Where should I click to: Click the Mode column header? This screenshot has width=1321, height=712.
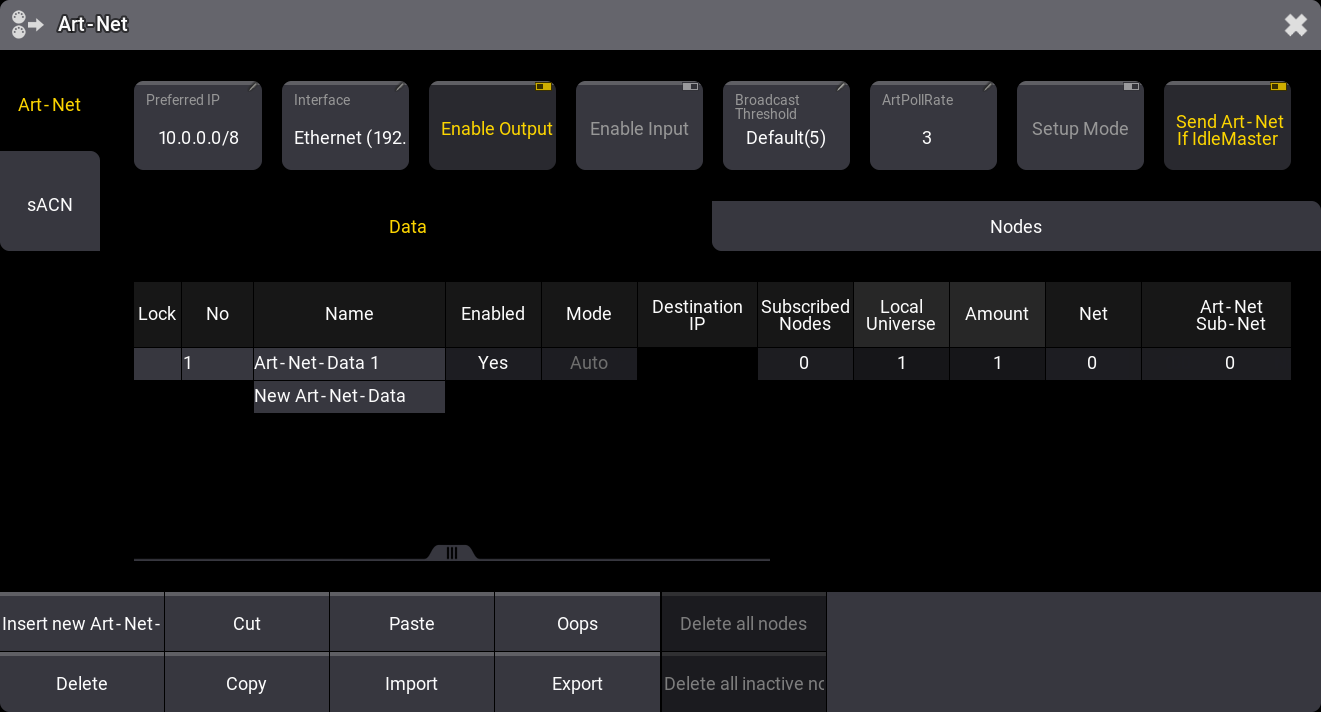coord(589,314)
